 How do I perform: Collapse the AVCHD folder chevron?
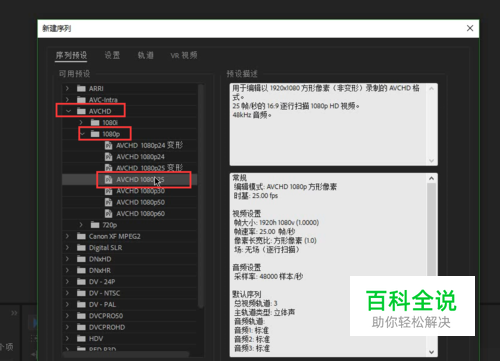[x=68, y=111]
